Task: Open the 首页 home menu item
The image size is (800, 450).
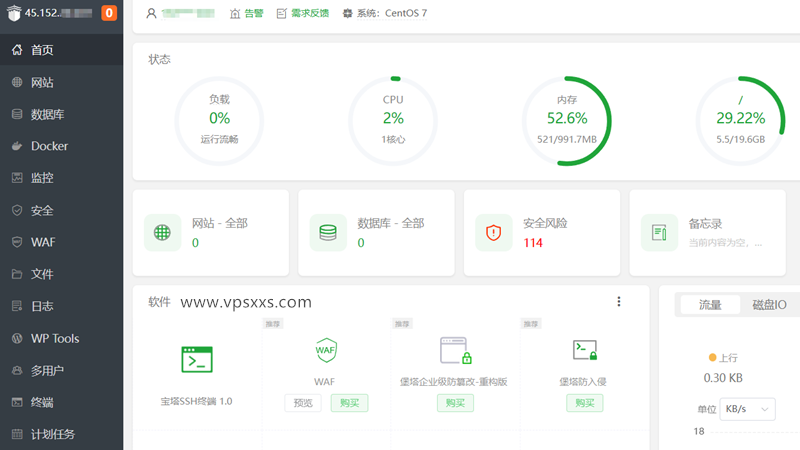Action: 61,50
